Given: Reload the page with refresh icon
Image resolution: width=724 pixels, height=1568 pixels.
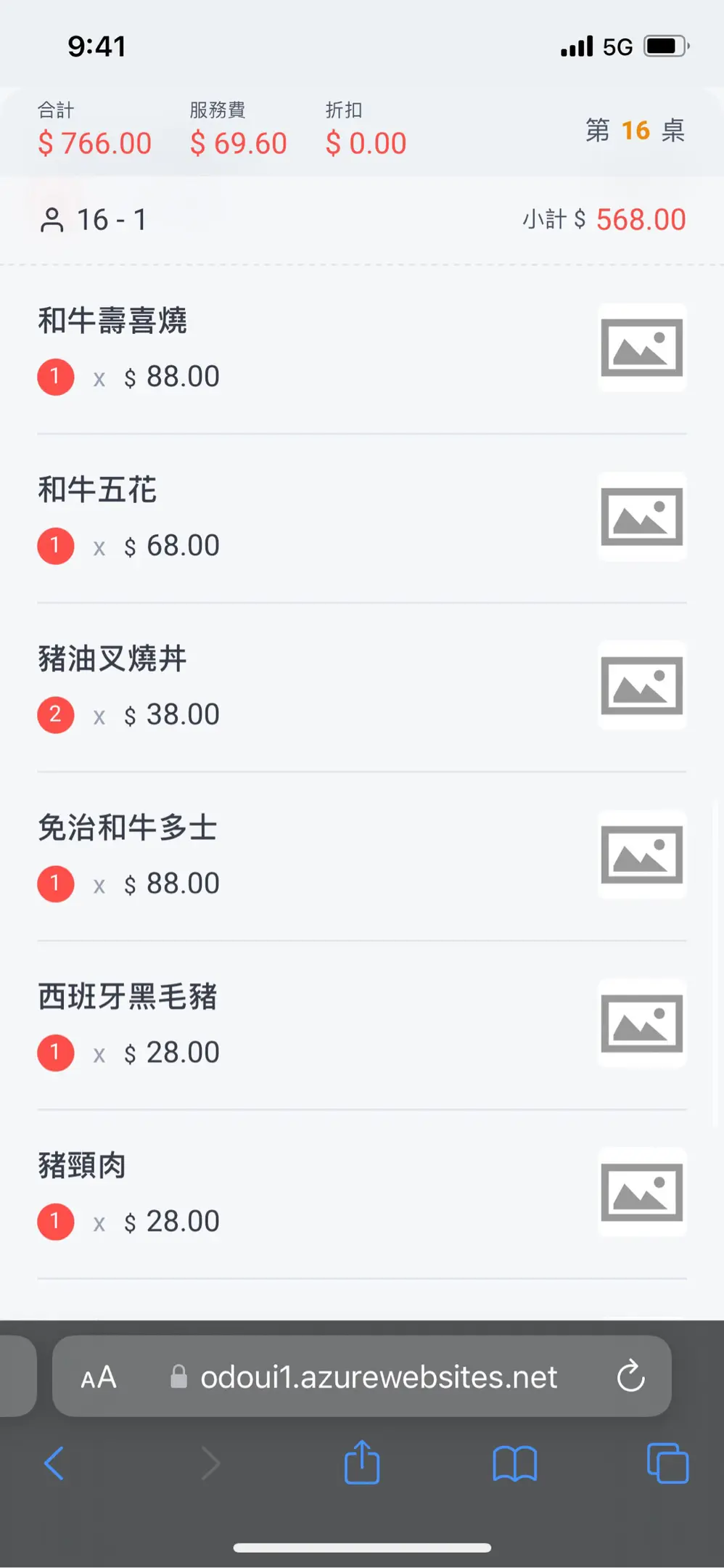Looking at the screenshot, I should pos(630,1376).
